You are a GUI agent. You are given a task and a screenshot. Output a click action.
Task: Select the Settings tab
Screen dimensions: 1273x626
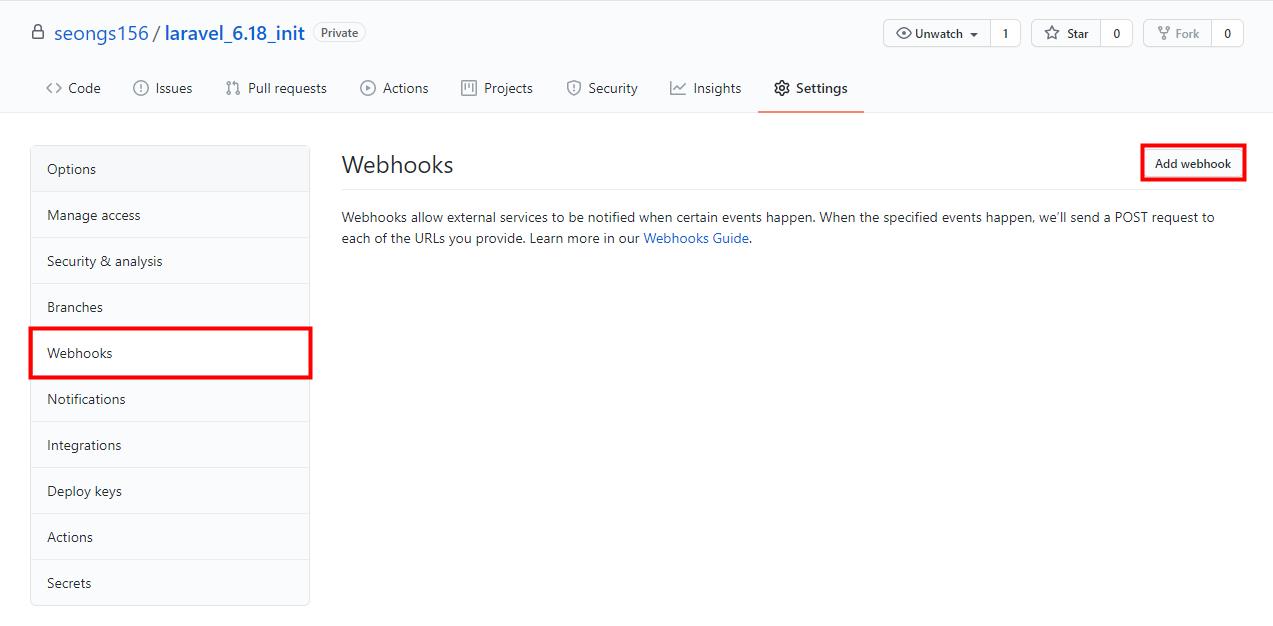coord(811,88)
